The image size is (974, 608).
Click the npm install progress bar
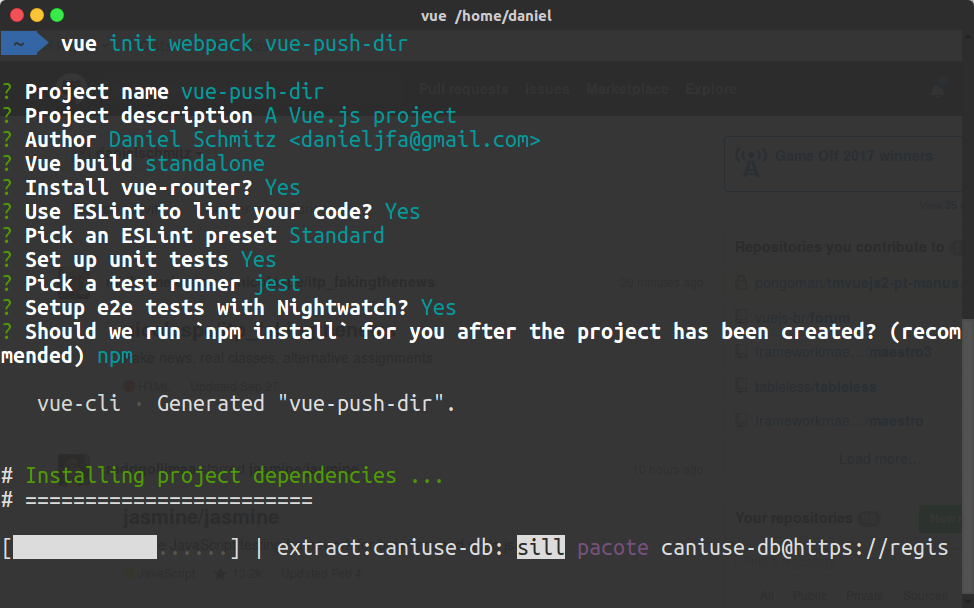click(x=121, y=548)
